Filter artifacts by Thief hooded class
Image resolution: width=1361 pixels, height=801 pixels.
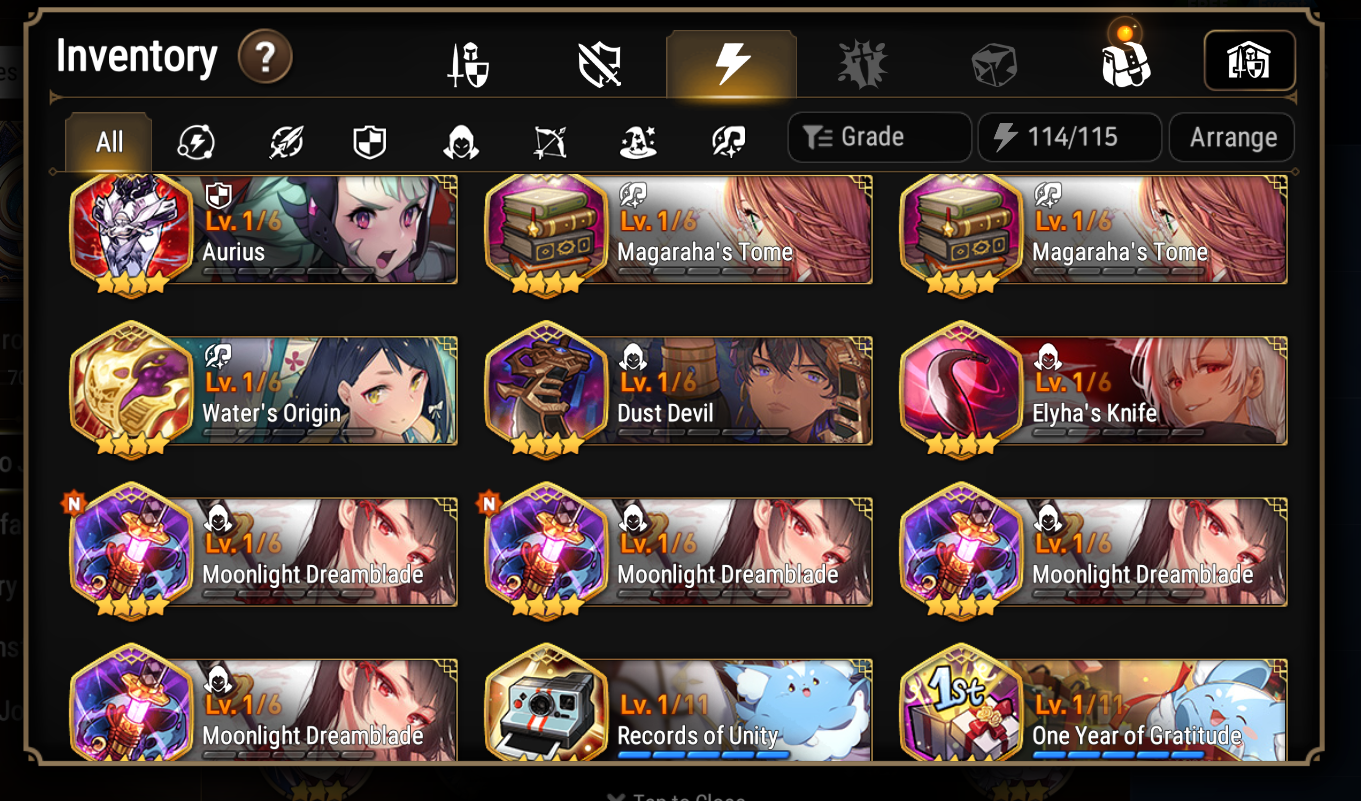[x=461, y=142]
